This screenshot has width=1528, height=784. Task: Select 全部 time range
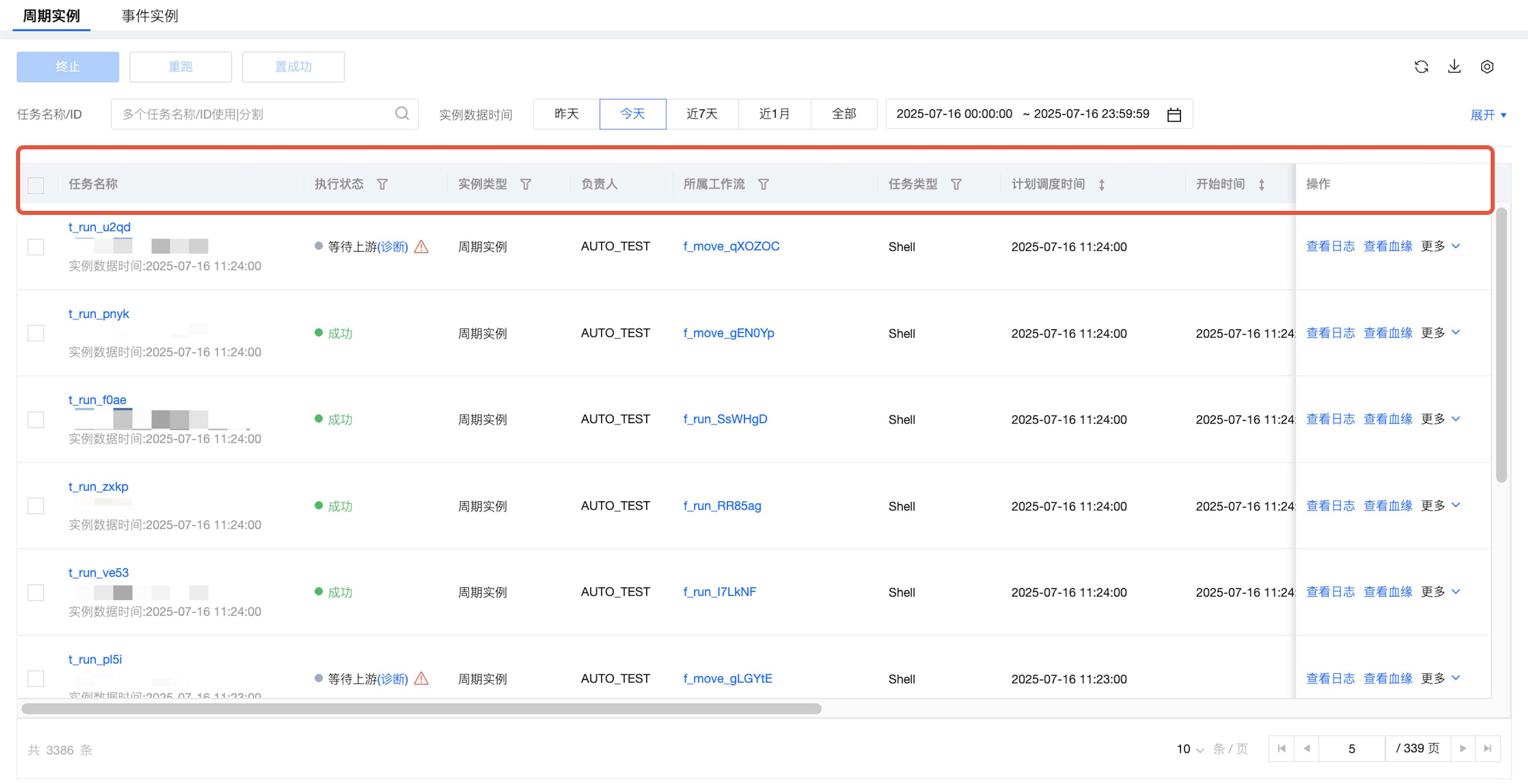(x=844, y=114)
